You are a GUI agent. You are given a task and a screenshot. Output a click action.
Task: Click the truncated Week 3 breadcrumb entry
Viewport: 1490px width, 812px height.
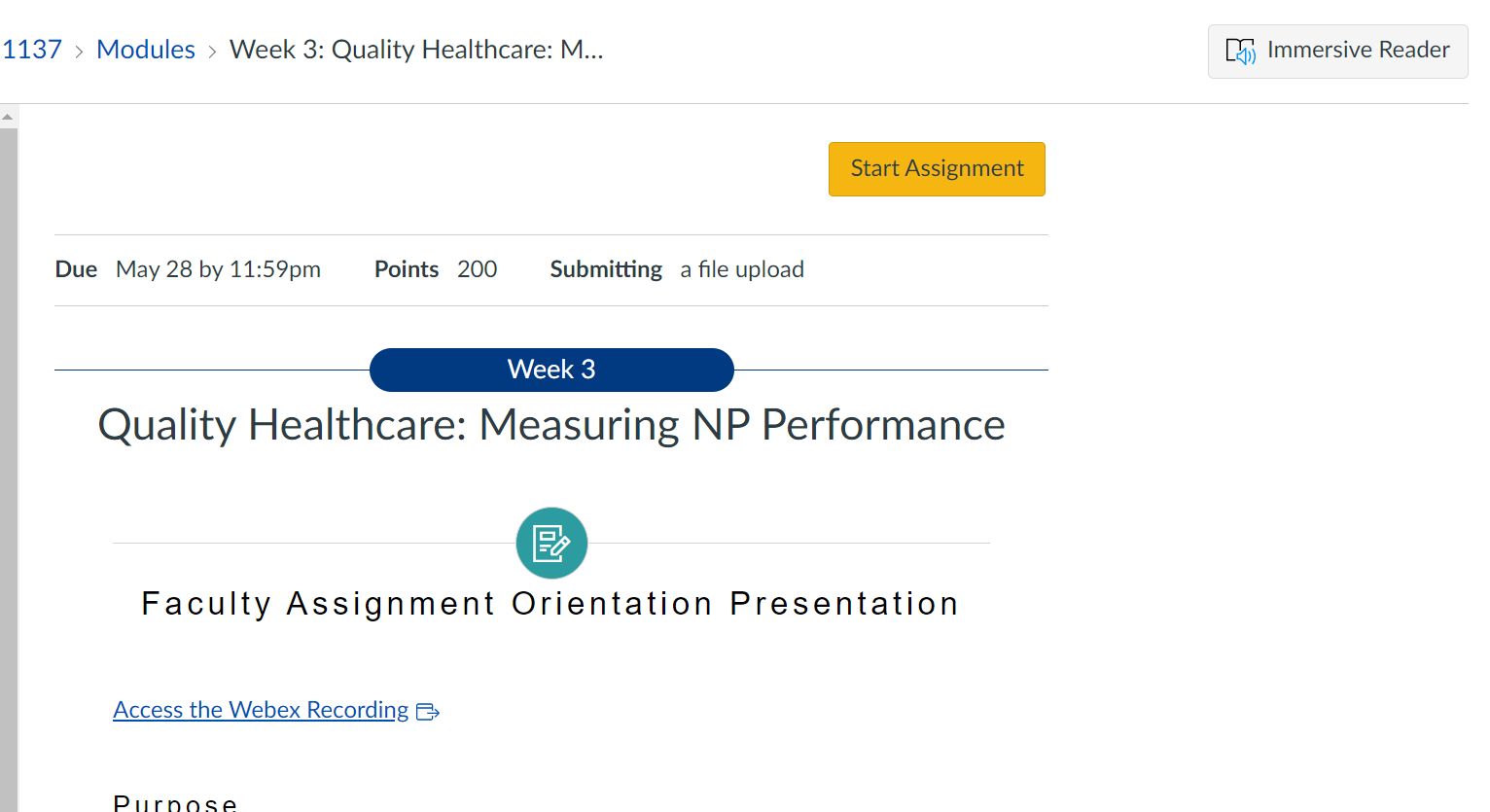coord(416,50)
